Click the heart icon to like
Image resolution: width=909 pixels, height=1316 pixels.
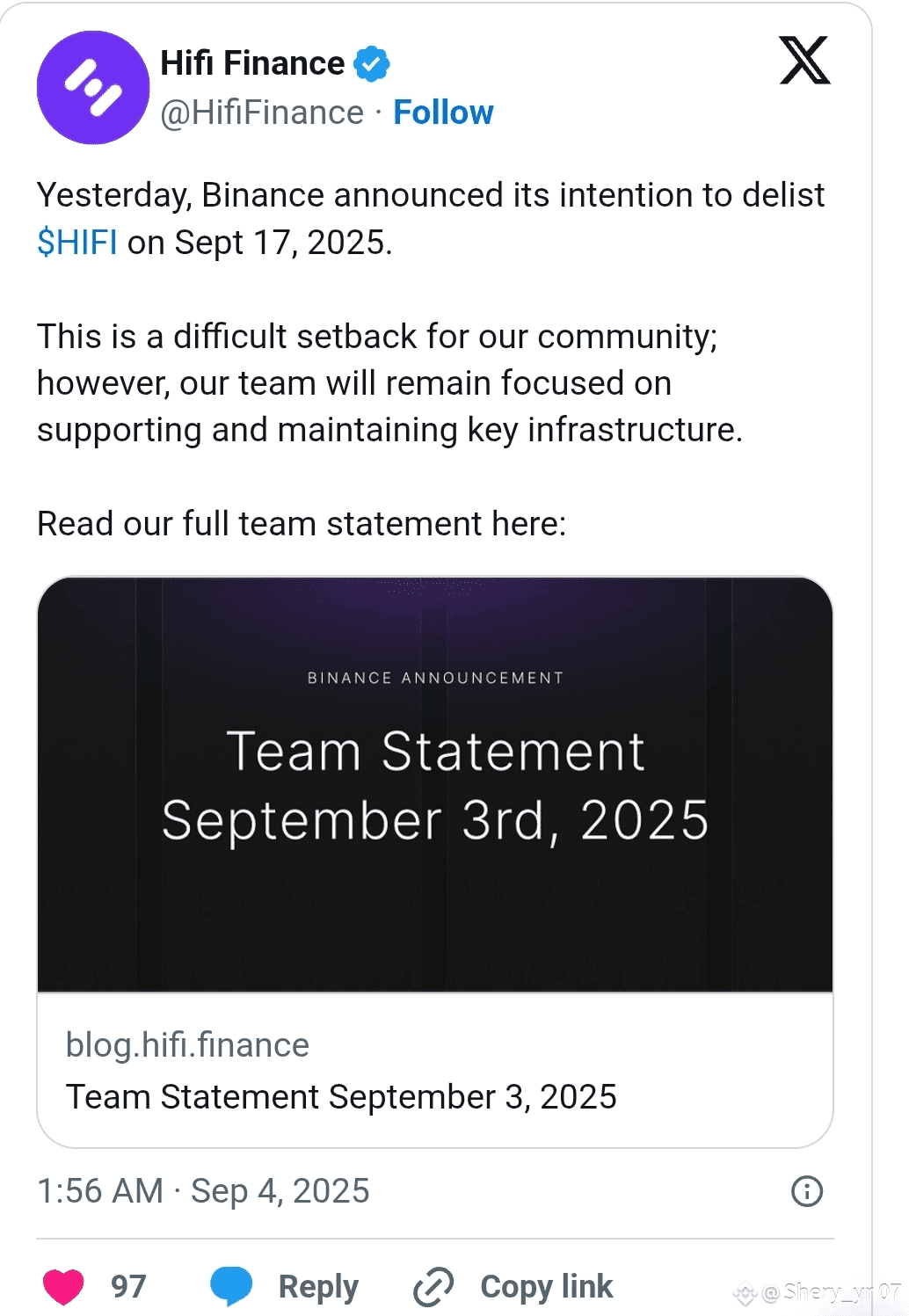coord(63,1285)
